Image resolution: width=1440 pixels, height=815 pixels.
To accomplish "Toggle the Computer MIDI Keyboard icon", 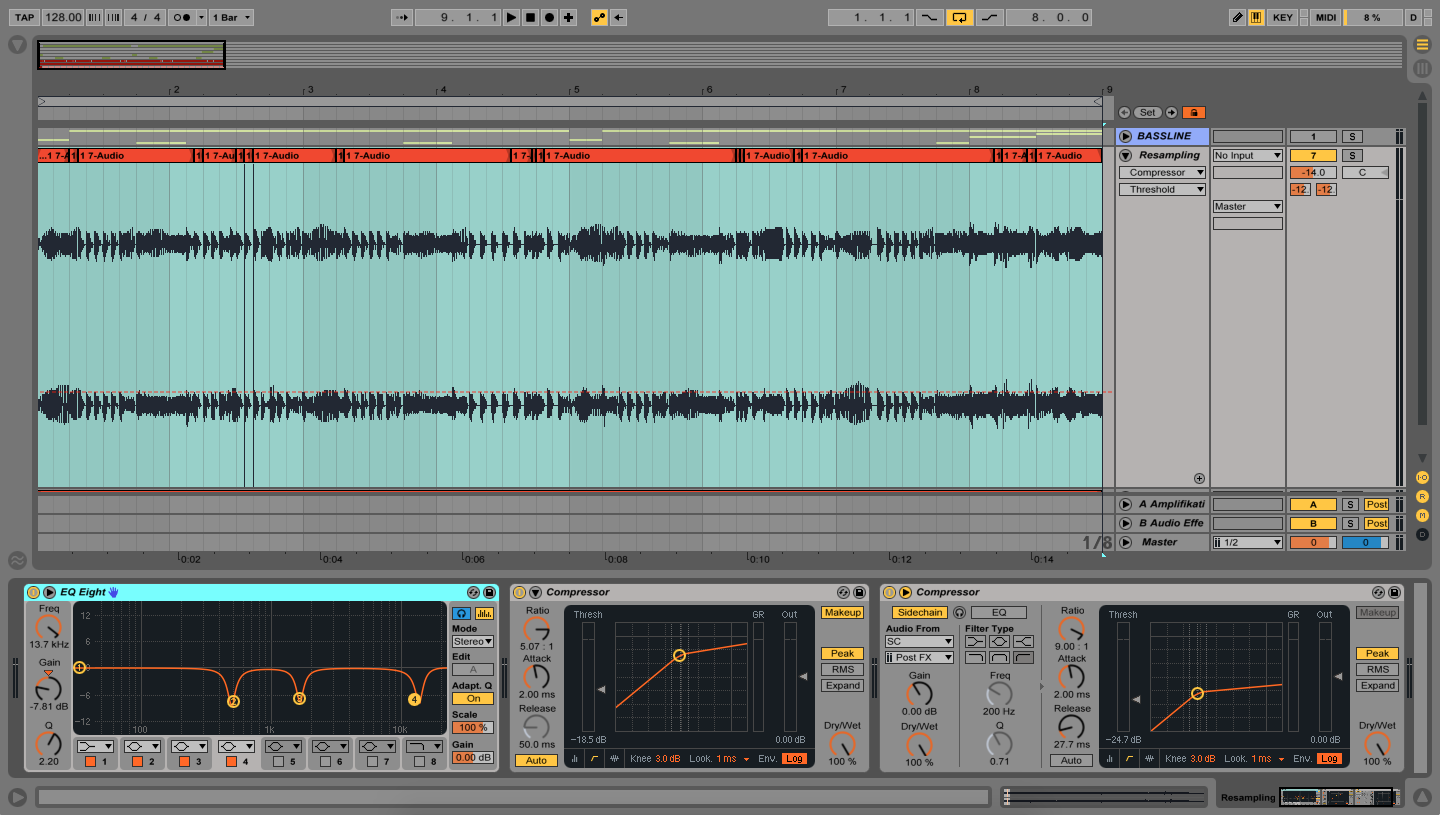I will pyautogui.click(x=1256, y=17).
